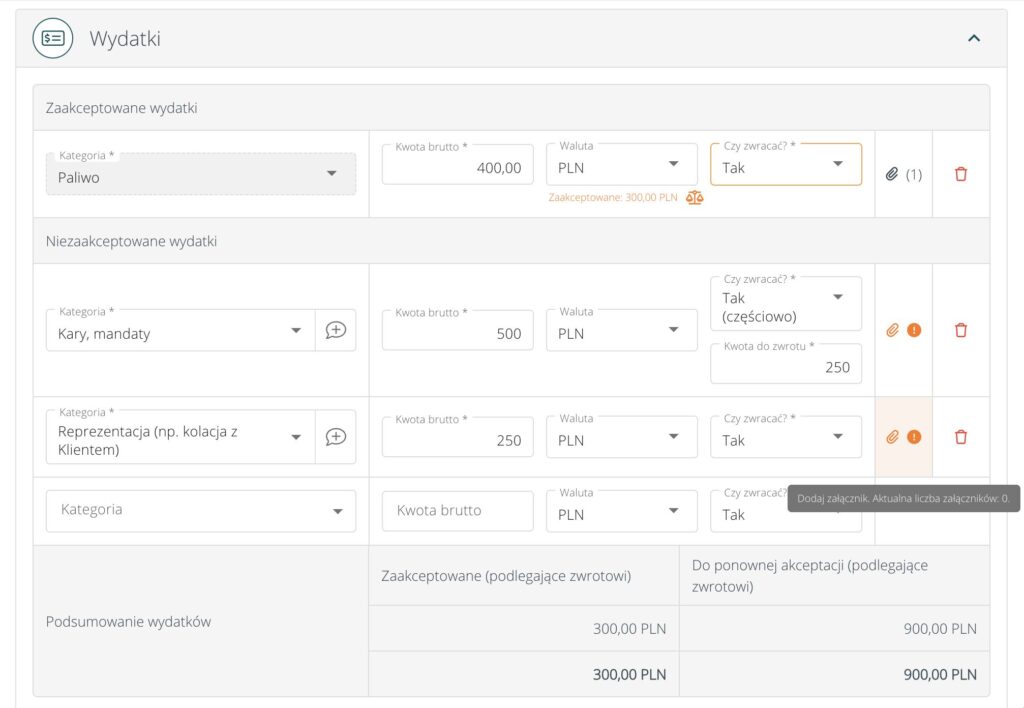Open Waluta dropdown in Kary, mandaty row
The height and width of the screenshot is (708, 1024).
(x=621, y=330)
